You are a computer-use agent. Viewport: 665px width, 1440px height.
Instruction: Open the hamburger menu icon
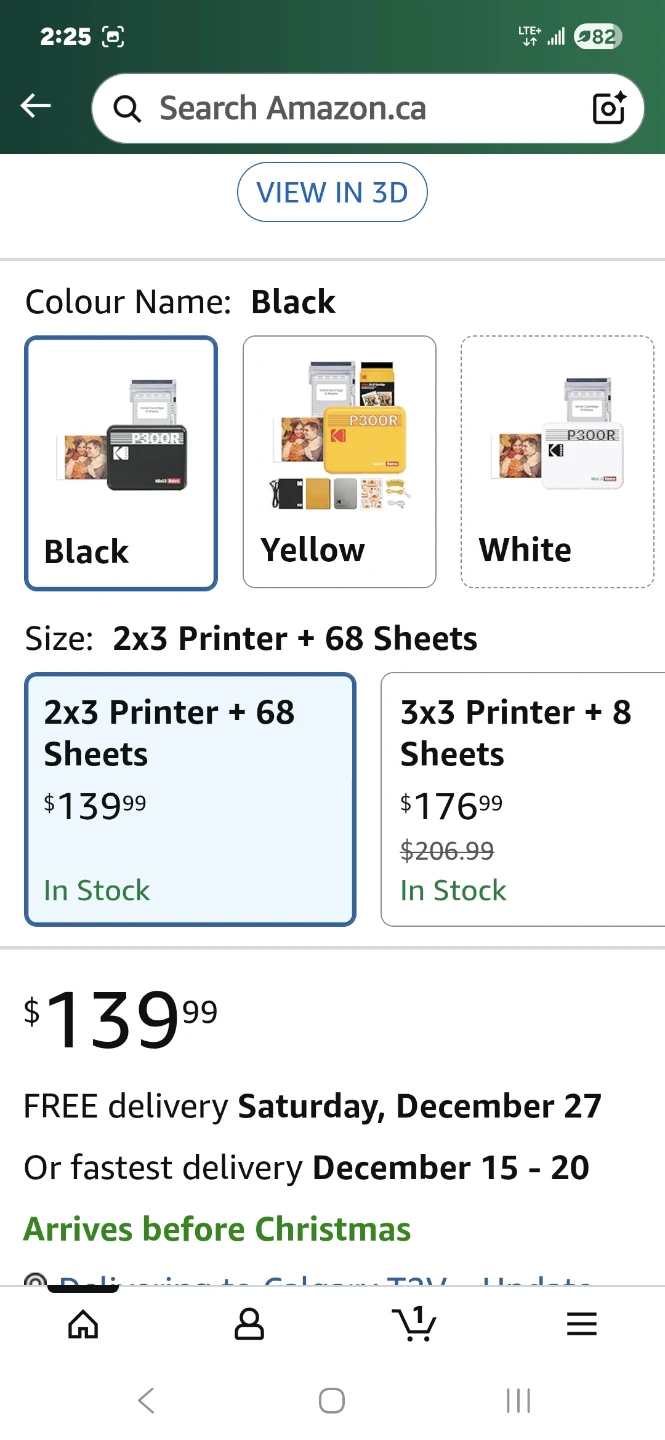[581, 1324]
